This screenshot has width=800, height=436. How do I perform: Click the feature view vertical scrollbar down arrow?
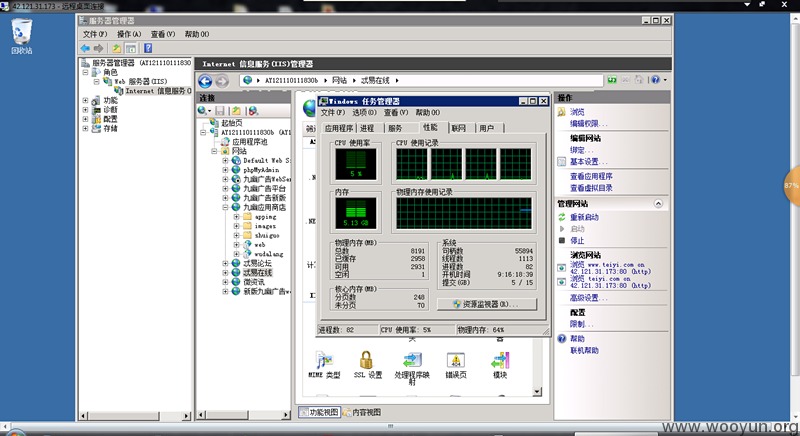537,391
